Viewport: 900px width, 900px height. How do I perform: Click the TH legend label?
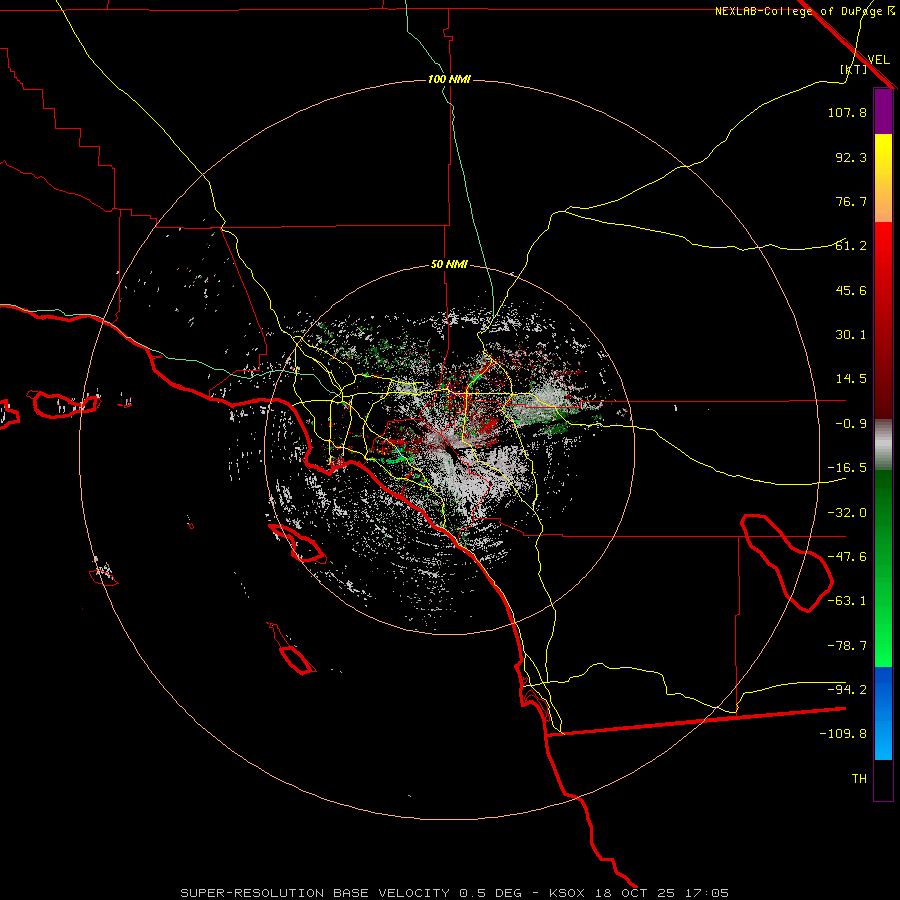[x=859, y=779]
